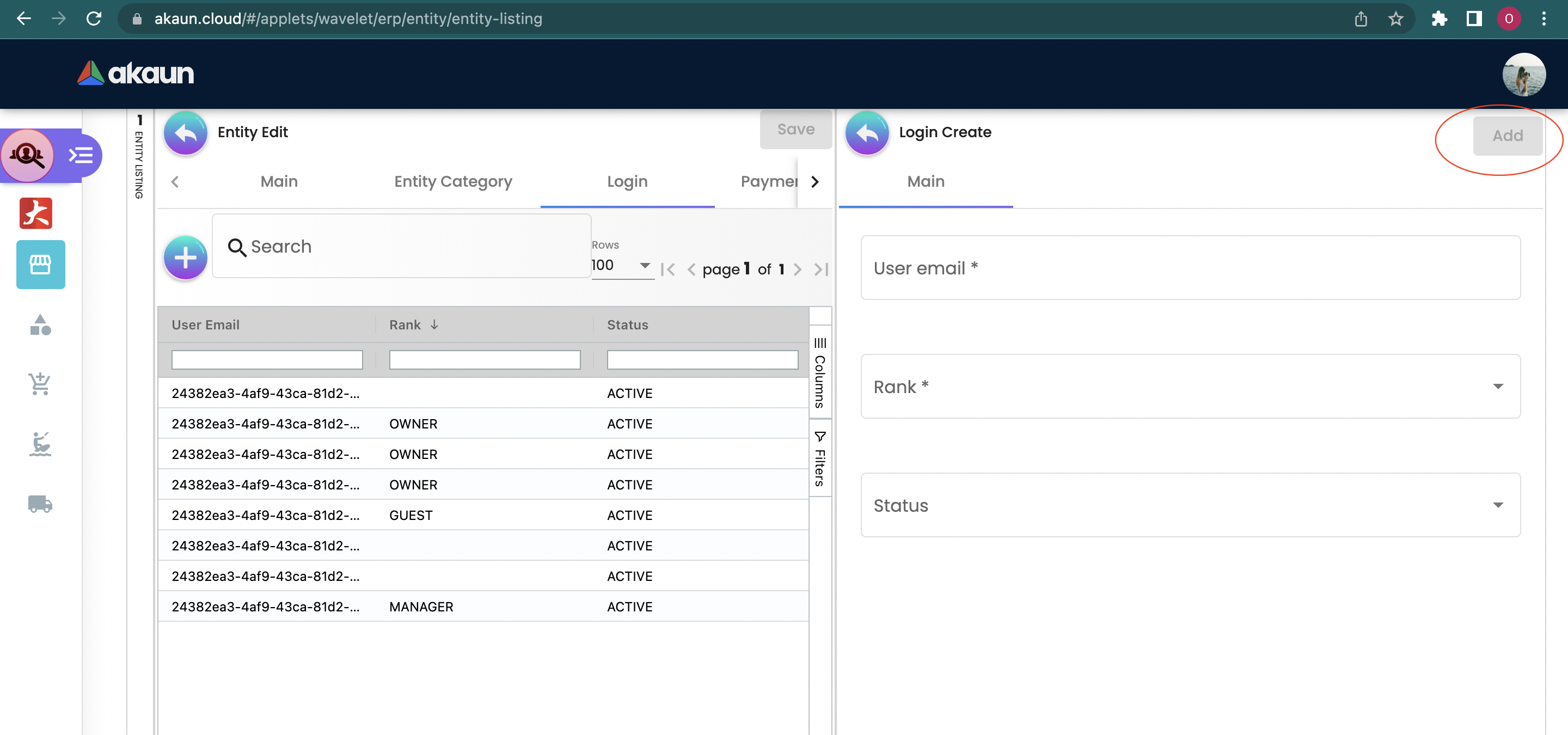Image resolution: width=1568 pixels, height=735 pixels.
Task: Click the plus icon to add login
Action: [x=185, y=258]
